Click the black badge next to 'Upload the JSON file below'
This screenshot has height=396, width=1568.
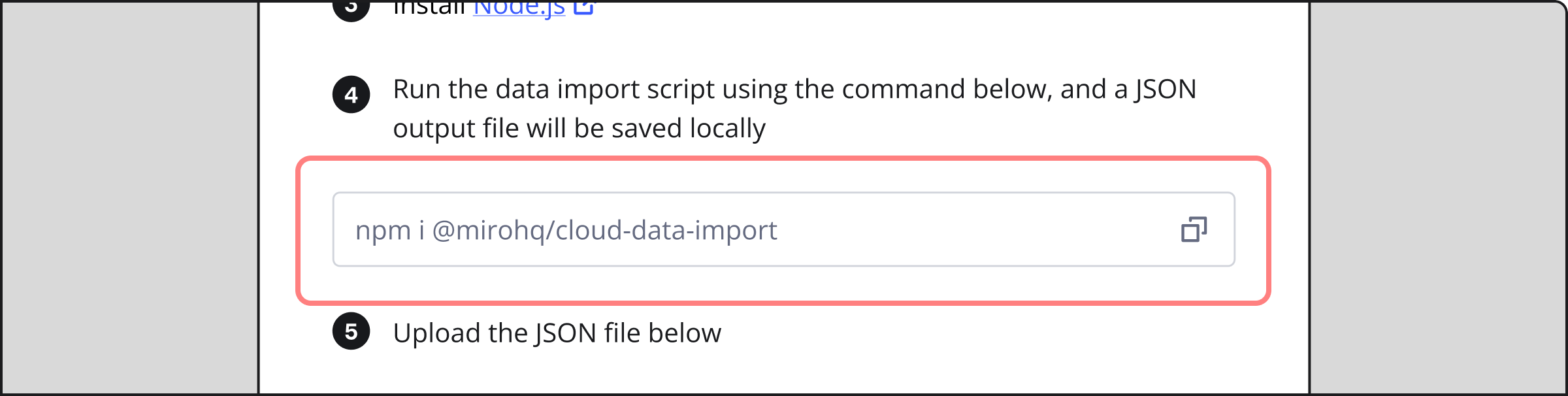pos(352,332)
